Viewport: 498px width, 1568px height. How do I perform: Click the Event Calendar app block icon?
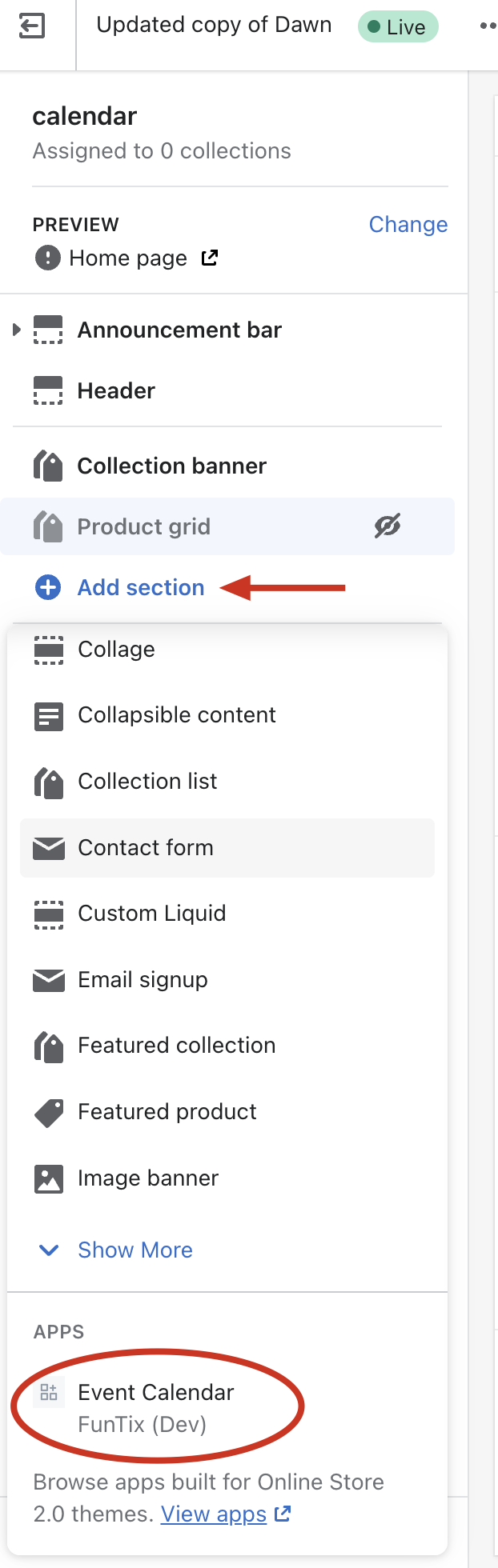[x=49, y=1392]
